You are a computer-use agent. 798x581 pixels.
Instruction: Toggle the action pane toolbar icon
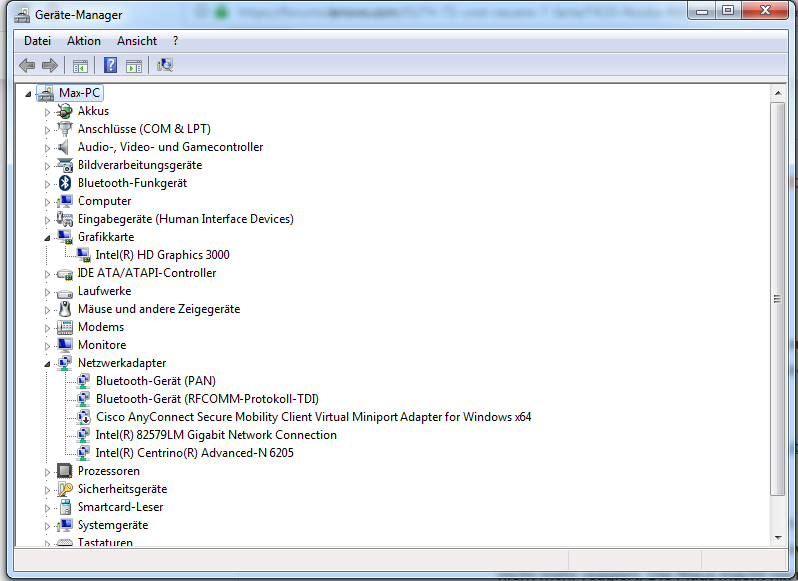point(134,66)
